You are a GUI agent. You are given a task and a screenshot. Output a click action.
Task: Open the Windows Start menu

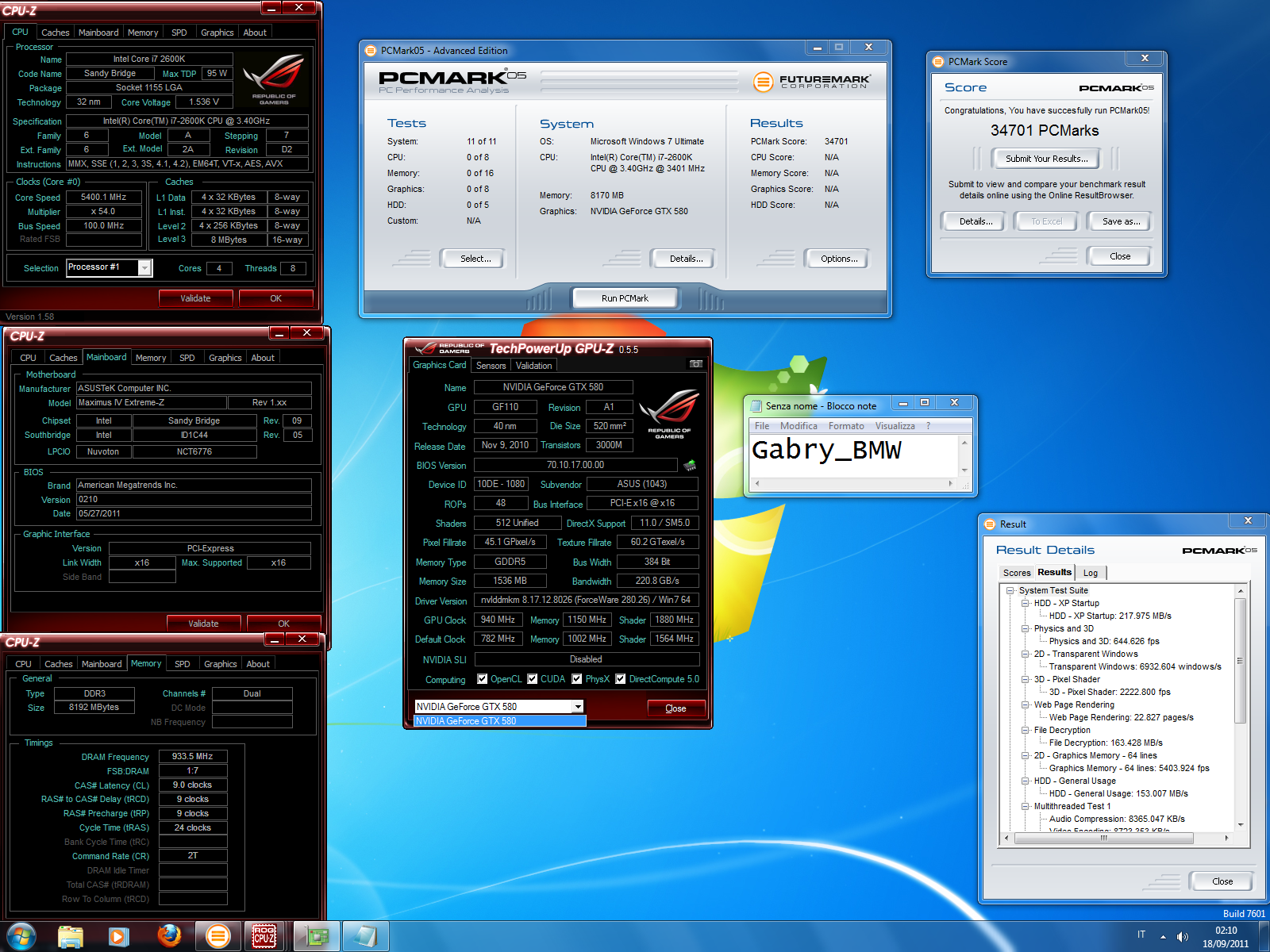(x=21, y=936)
